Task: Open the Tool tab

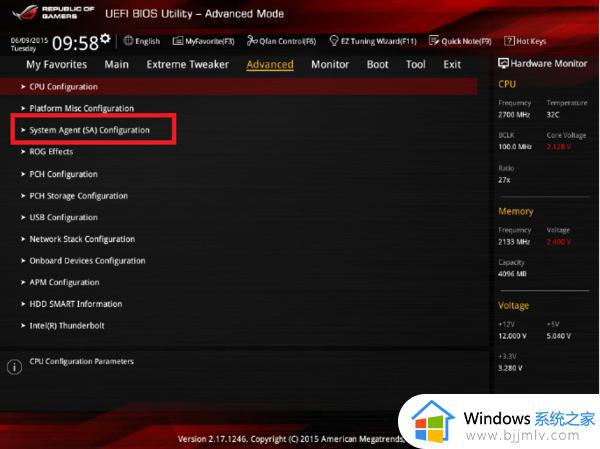Action: click(416, 64)
